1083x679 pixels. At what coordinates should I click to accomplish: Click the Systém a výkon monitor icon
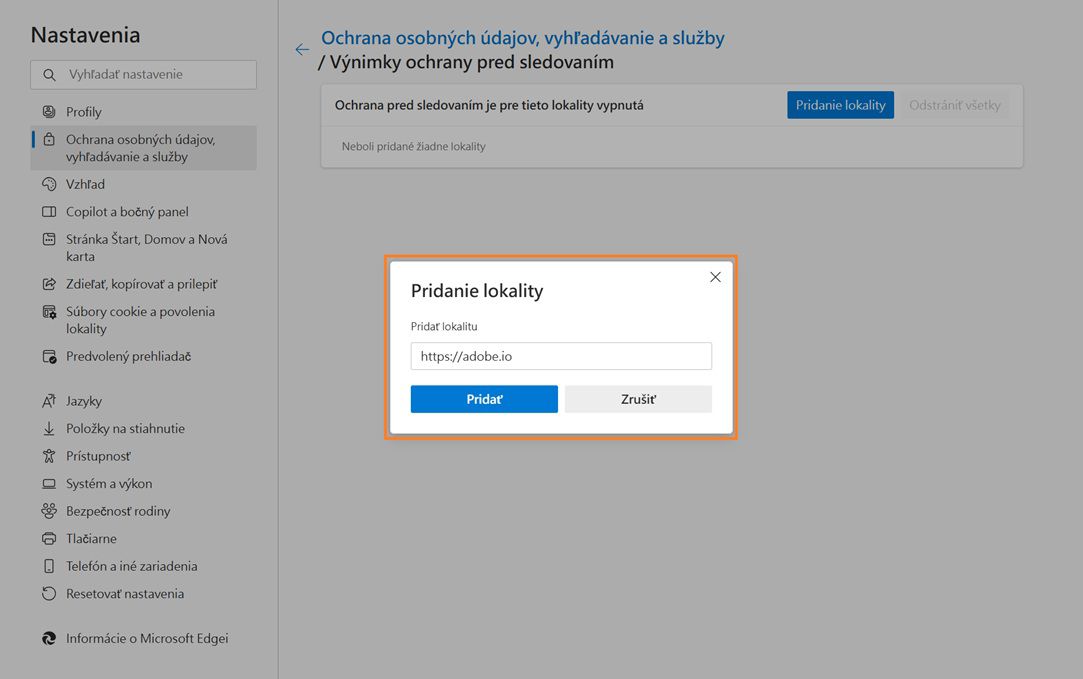tap(47, 483)
